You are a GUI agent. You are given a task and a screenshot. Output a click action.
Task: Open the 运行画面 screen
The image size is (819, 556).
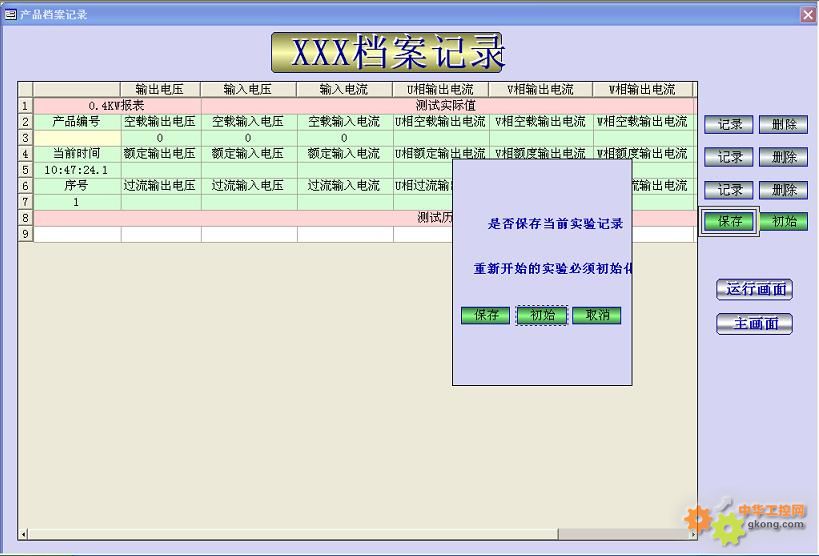pos(754,290)
